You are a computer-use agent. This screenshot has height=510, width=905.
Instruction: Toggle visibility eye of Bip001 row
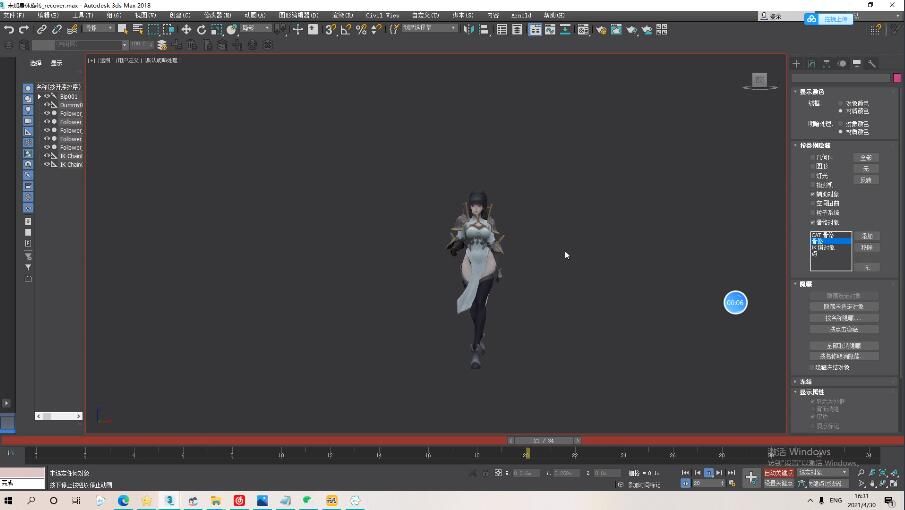point(47,96)
